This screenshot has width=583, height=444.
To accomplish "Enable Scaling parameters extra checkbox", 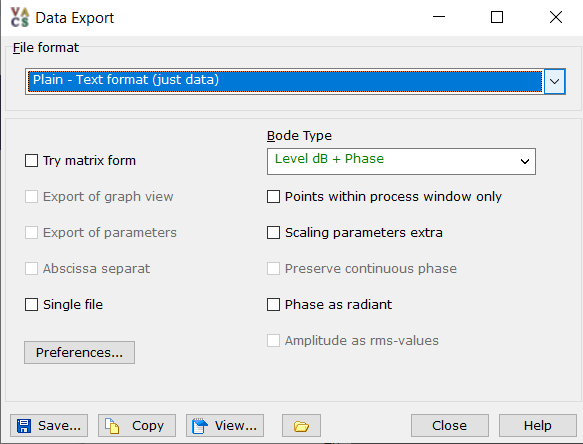I will tap(273, 233).
